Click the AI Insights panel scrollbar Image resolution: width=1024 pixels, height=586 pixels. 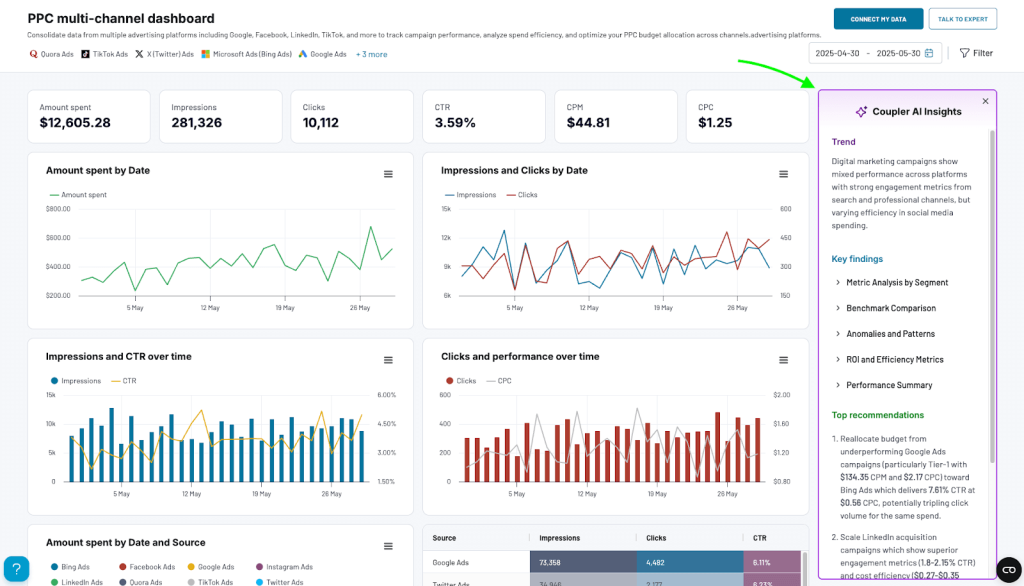point(992,300)
